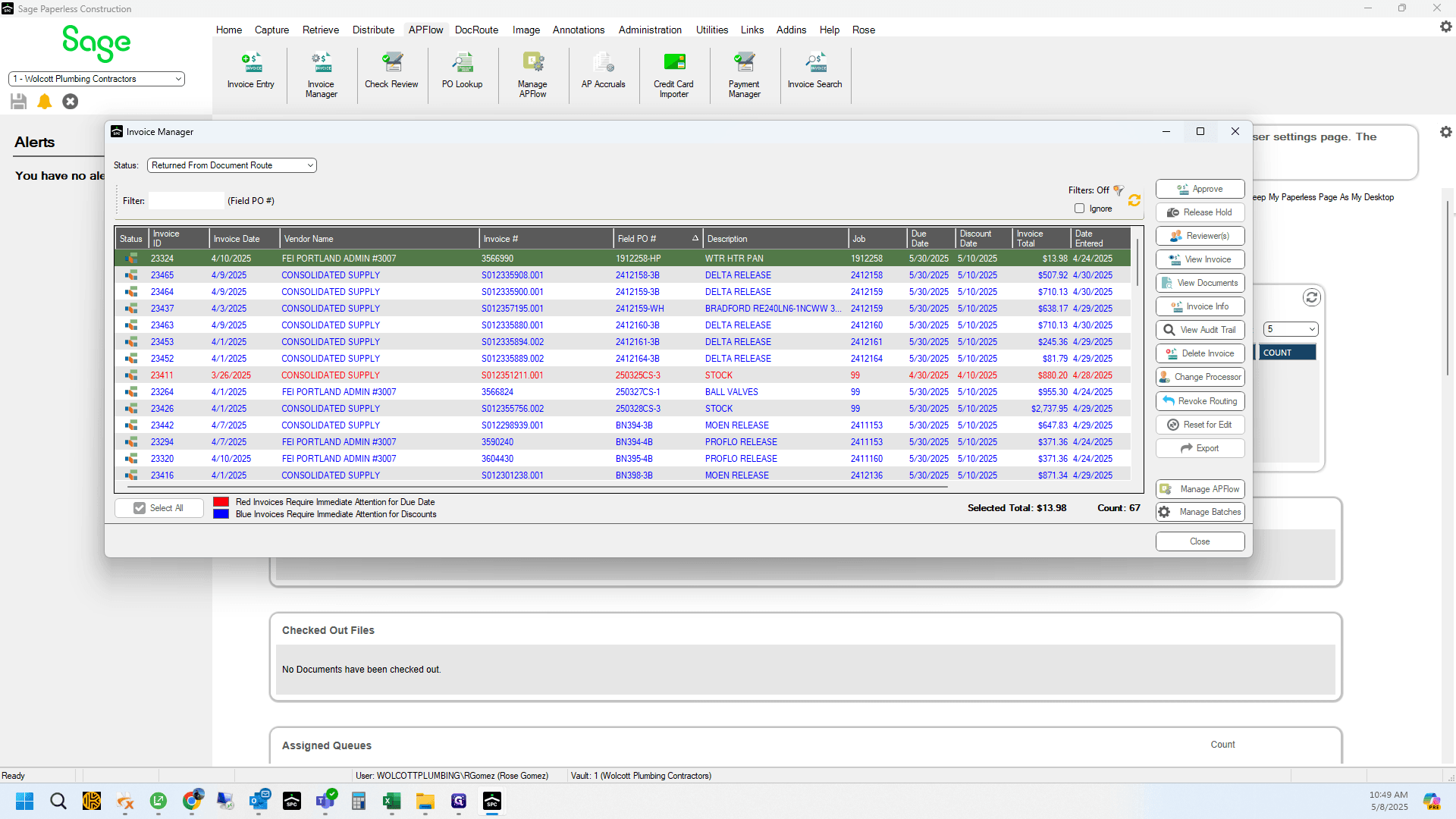Click the status icon for invoice 23465

(131, 275)
